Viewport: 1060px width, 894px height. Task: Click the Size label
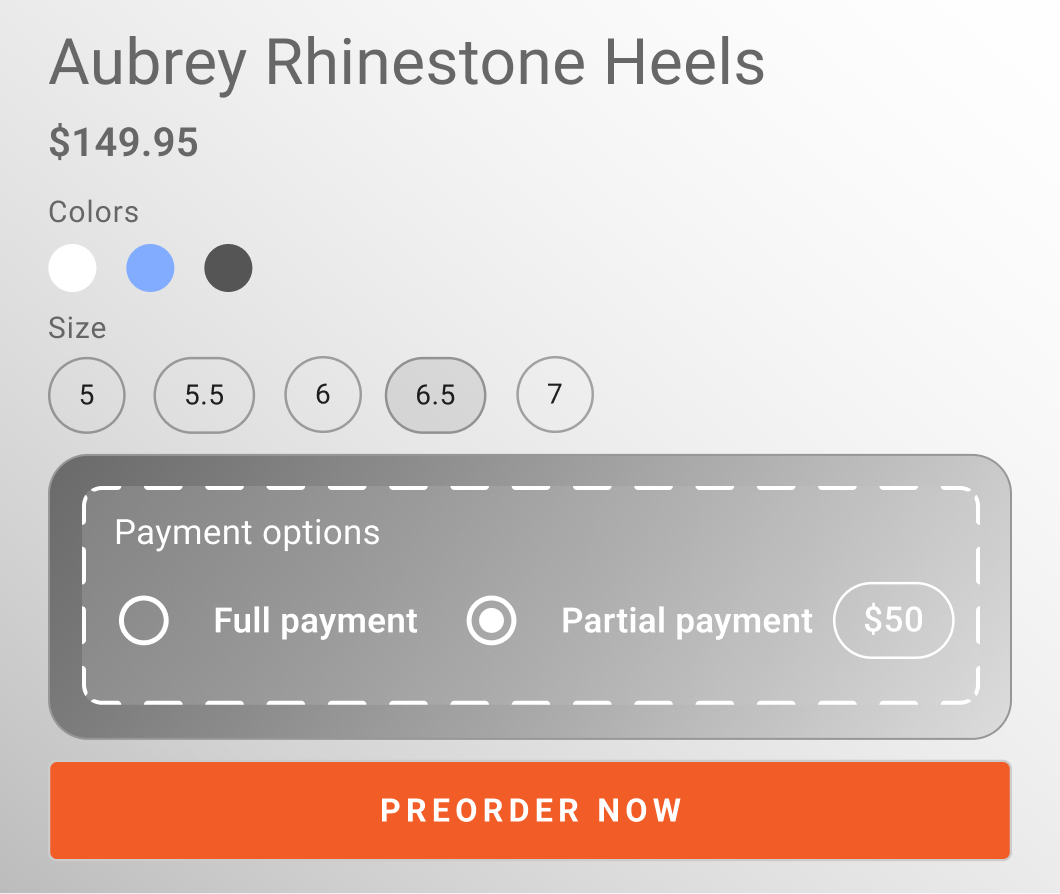click(x=77, y=328)
